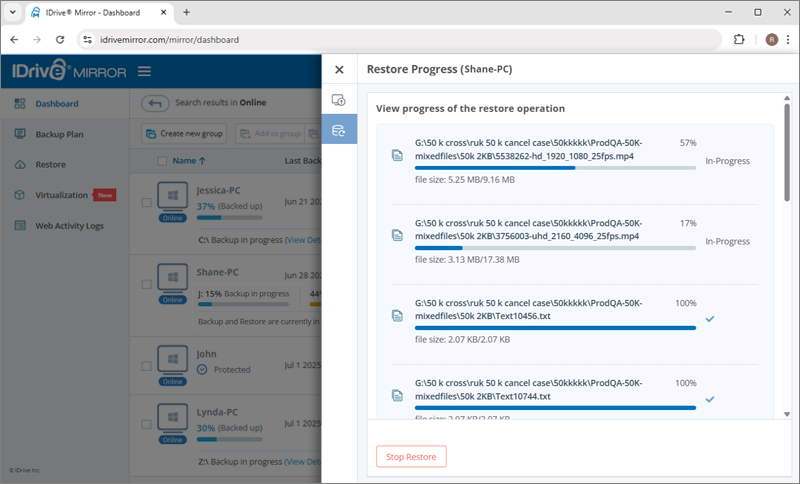Open the backup progress tab icon

point(339,100)
